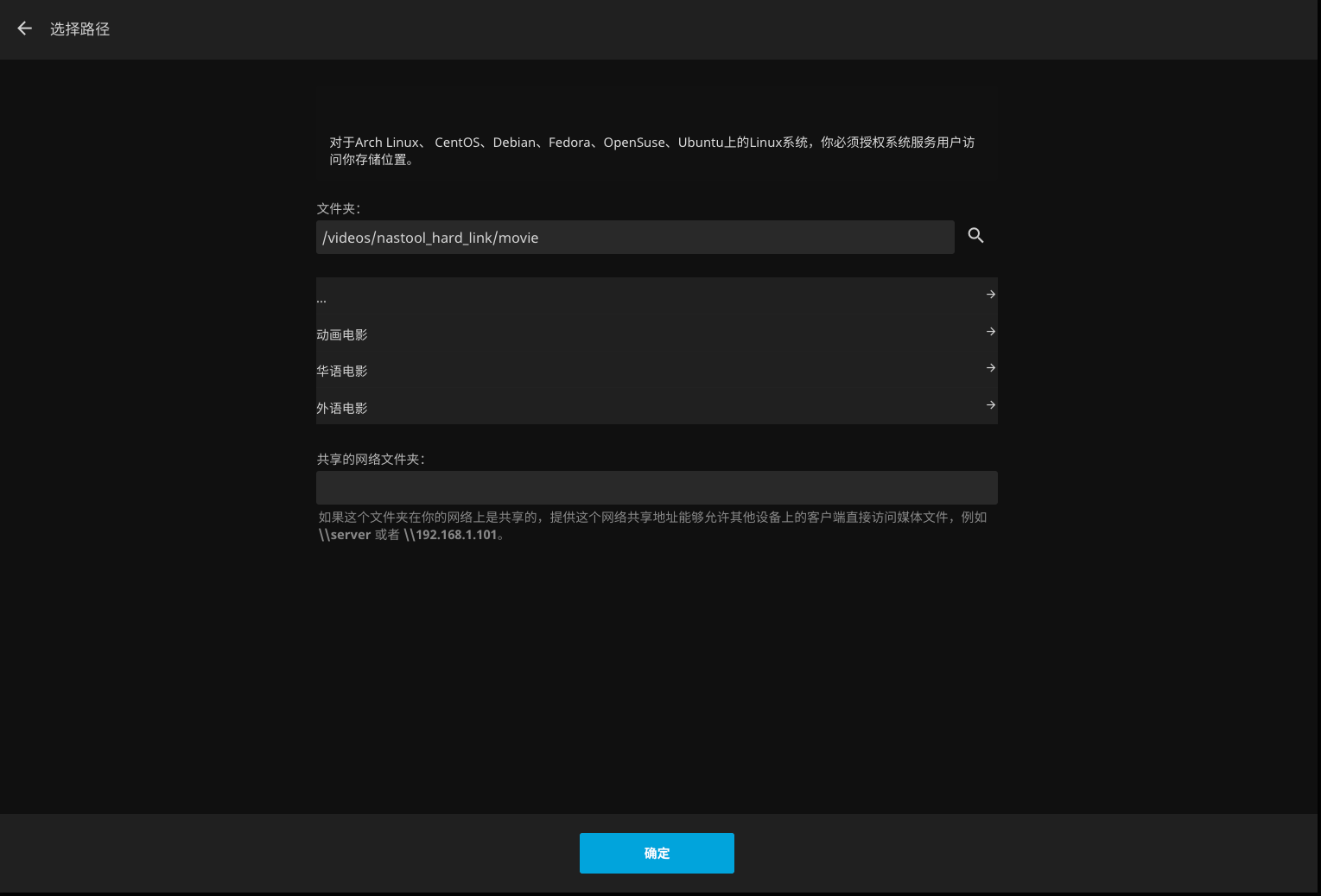Select the 华语电影 folder entry
The height and width of the screenshot is (896, 1321).
pyautogui.click(x=342, y=372)
